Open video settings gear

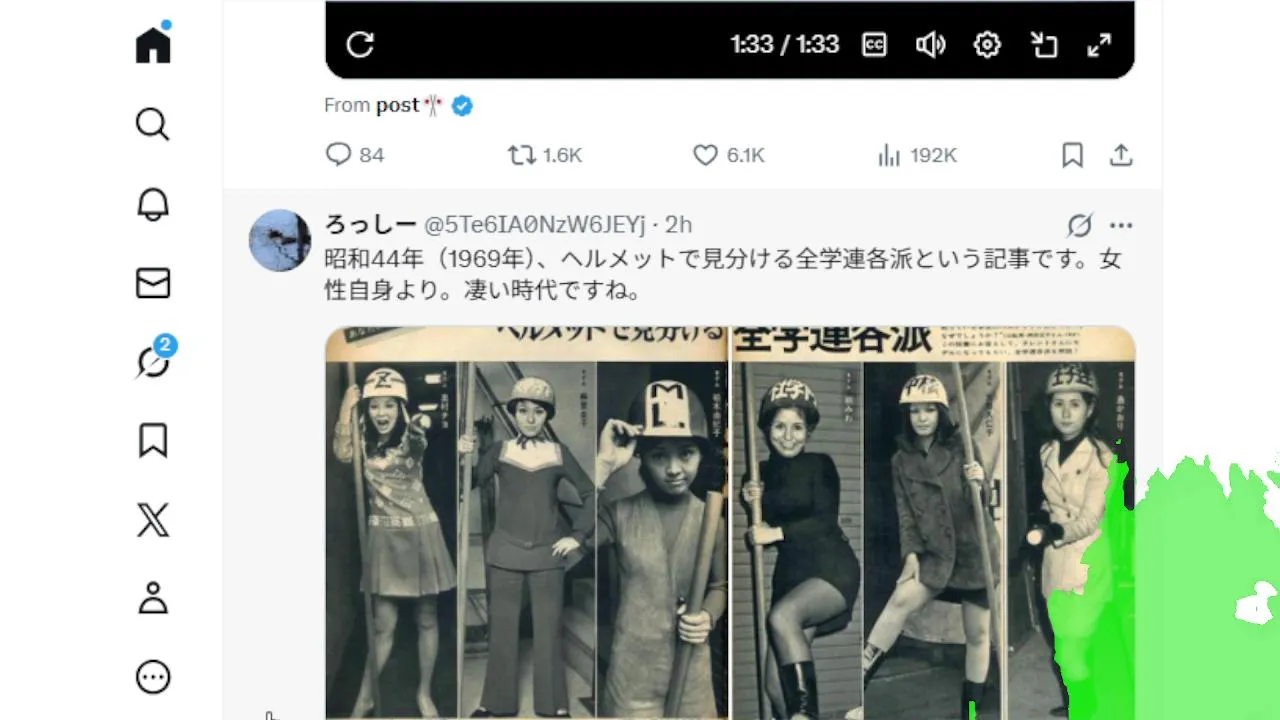coord(987,45)
